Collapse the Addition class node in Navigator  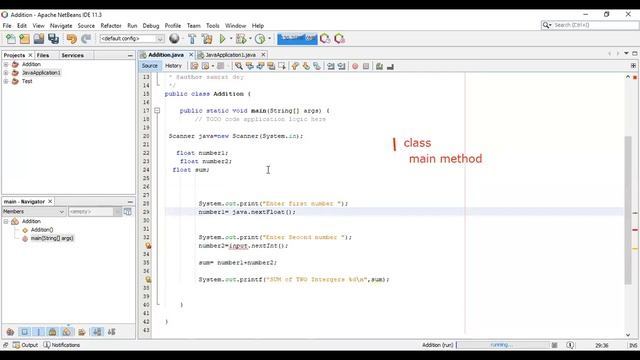6,221
